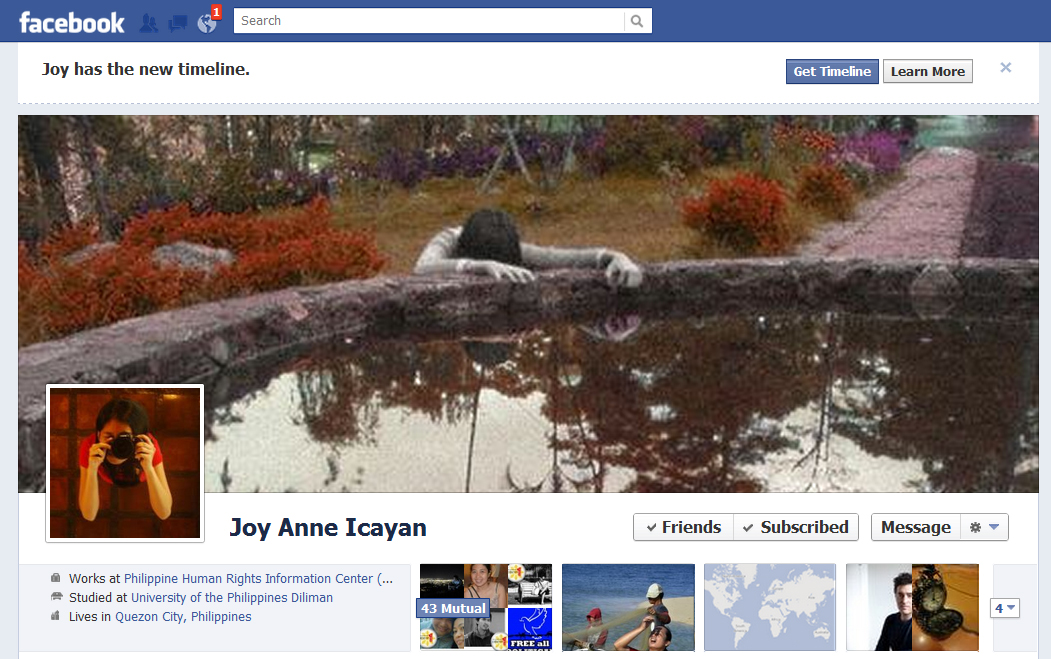Send a message via Message button

pyautogui.click(x=915, y=527)
